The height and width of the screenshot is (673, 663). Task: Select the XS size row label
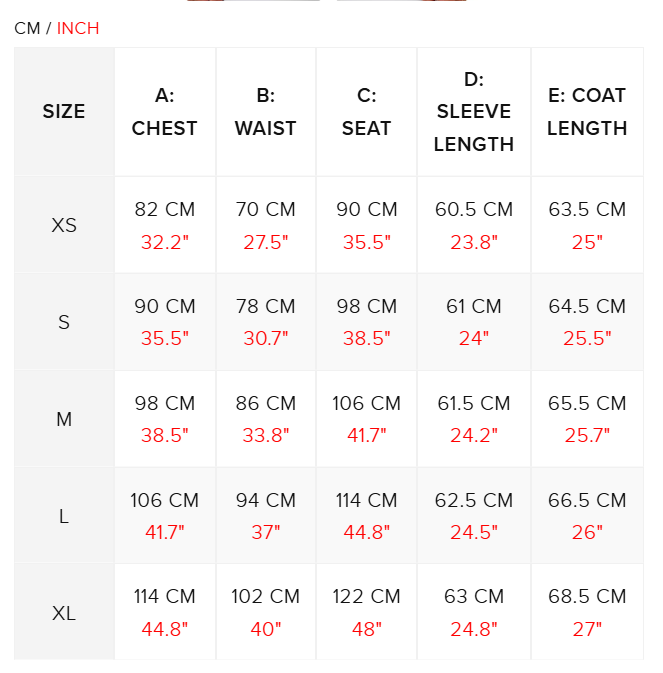[64, 225]
